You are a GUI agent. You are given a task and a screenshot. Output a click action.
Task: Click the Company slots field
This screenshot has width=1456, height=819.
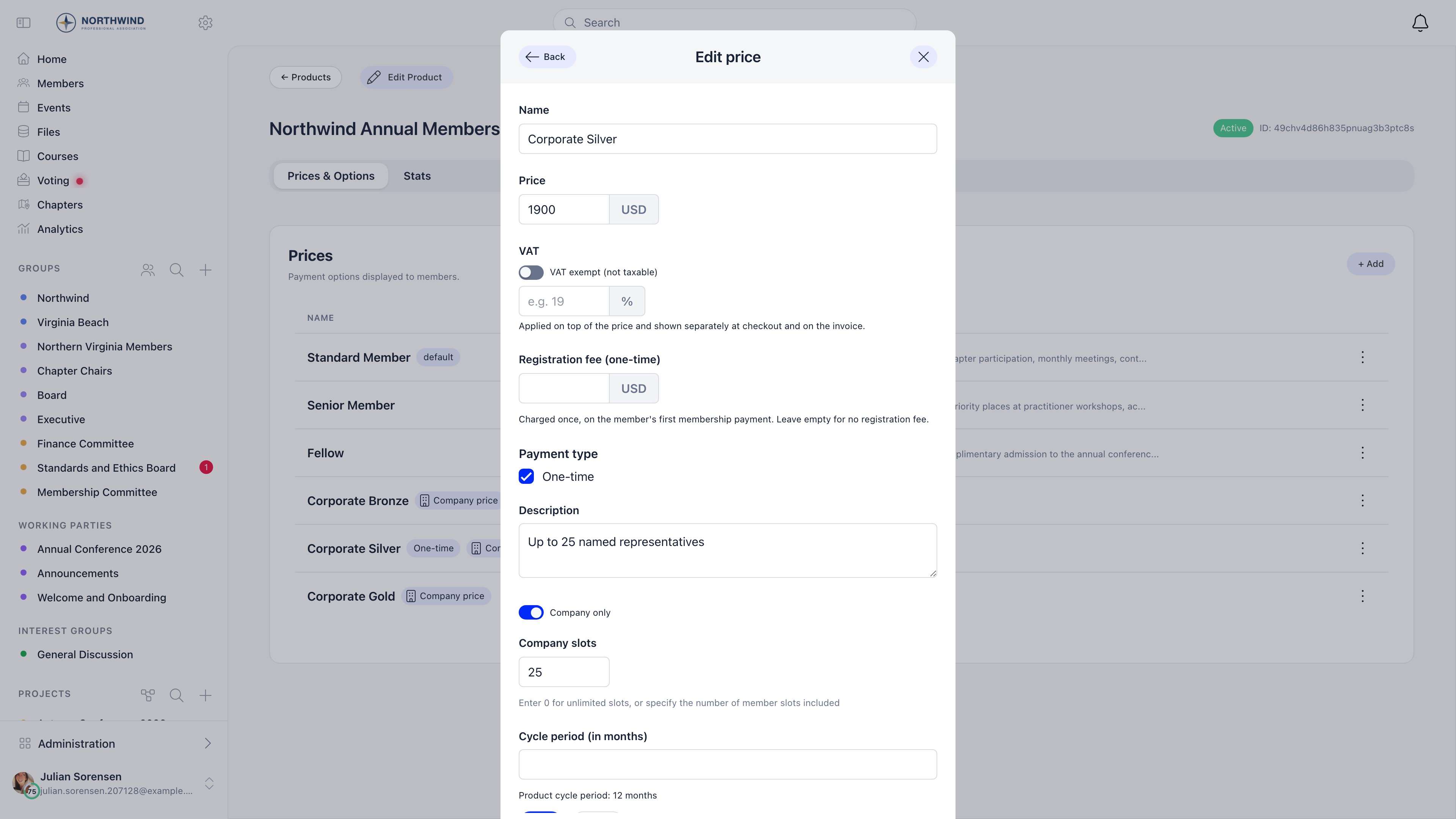(x=564, y=672)
